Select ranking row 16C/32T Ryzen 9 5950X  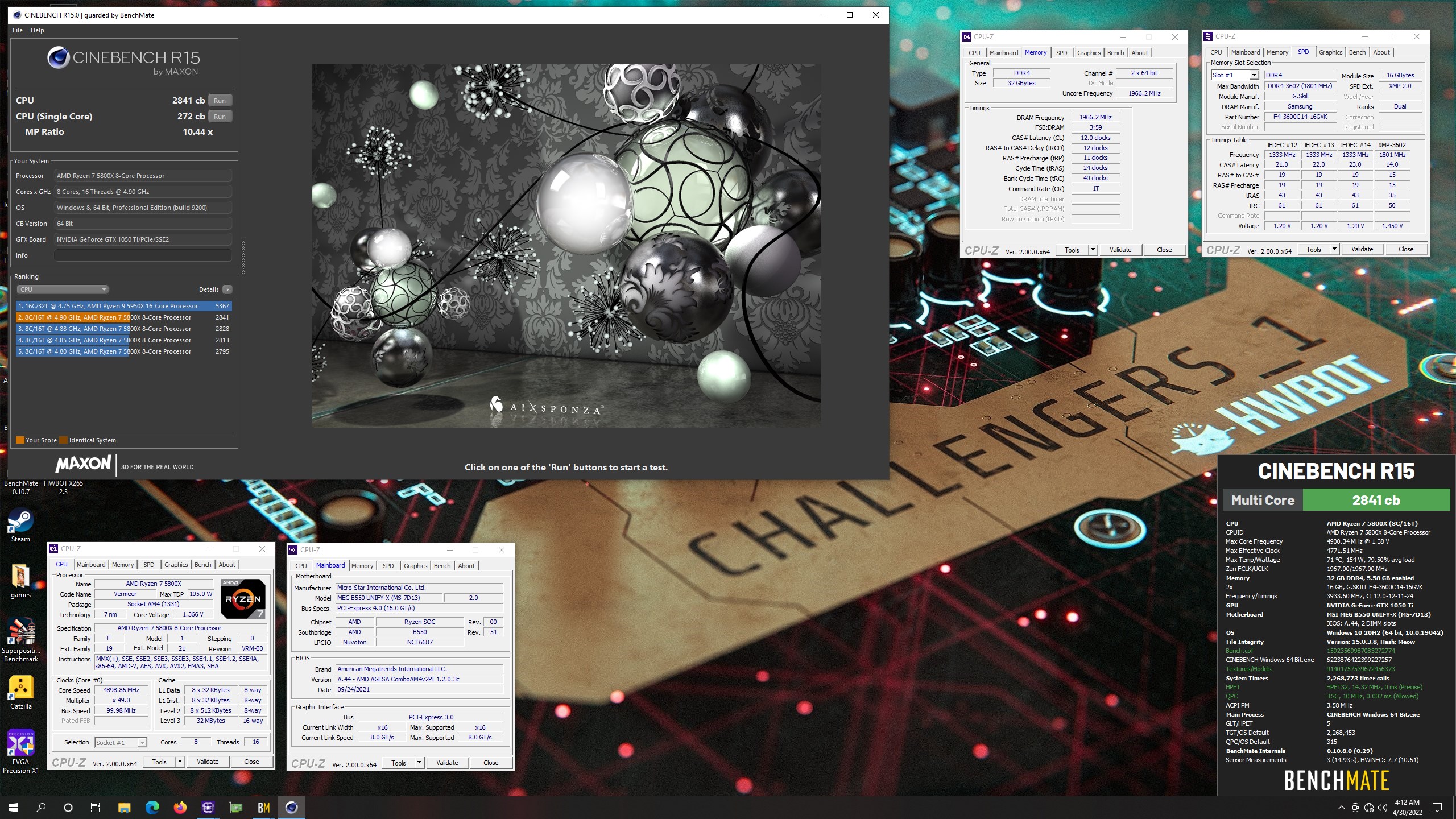point(123,306)
